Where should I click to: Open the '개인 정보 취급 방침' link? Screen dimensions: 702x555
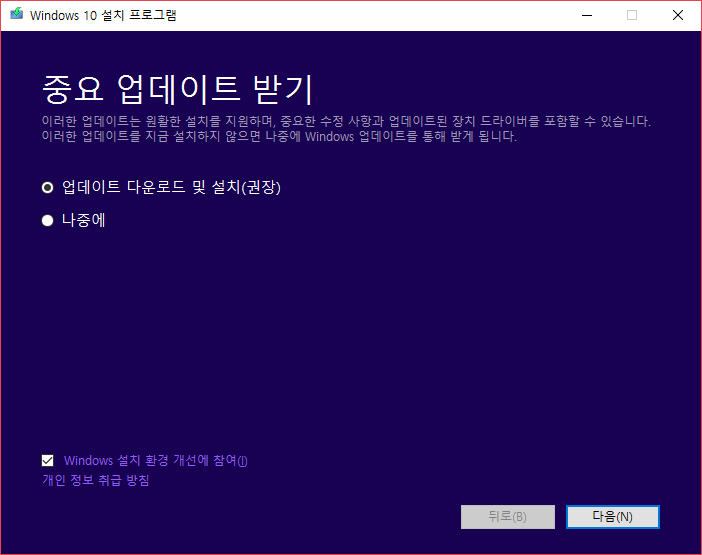pos(95,480)
